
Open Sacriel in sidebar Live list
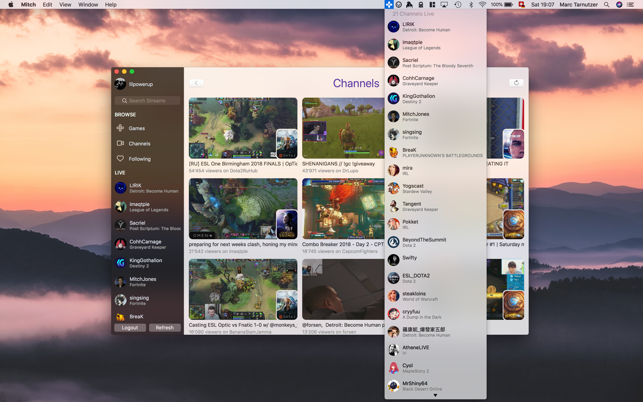(148, 225)
